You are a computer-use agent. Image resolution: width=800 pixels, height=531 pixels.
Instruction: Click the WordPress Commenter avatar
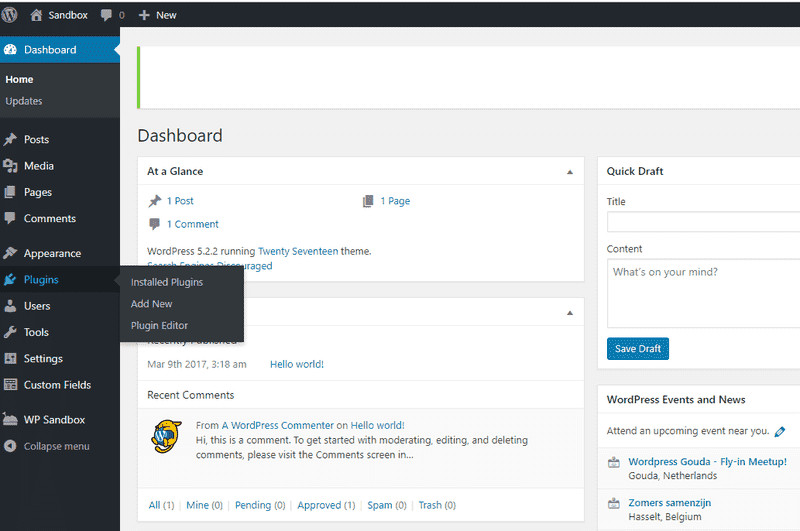point(167,436)
